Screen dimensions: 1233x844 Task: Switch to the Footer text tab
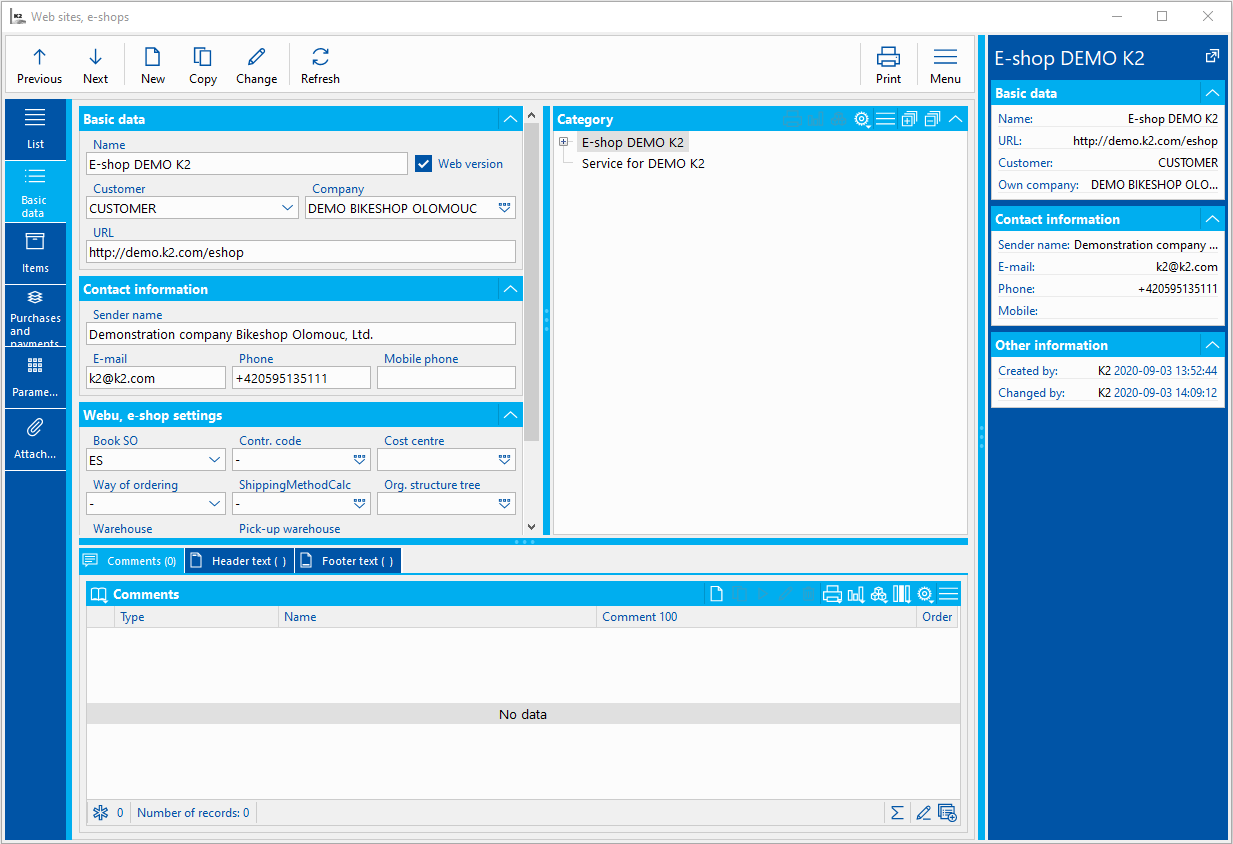(348, 561)
